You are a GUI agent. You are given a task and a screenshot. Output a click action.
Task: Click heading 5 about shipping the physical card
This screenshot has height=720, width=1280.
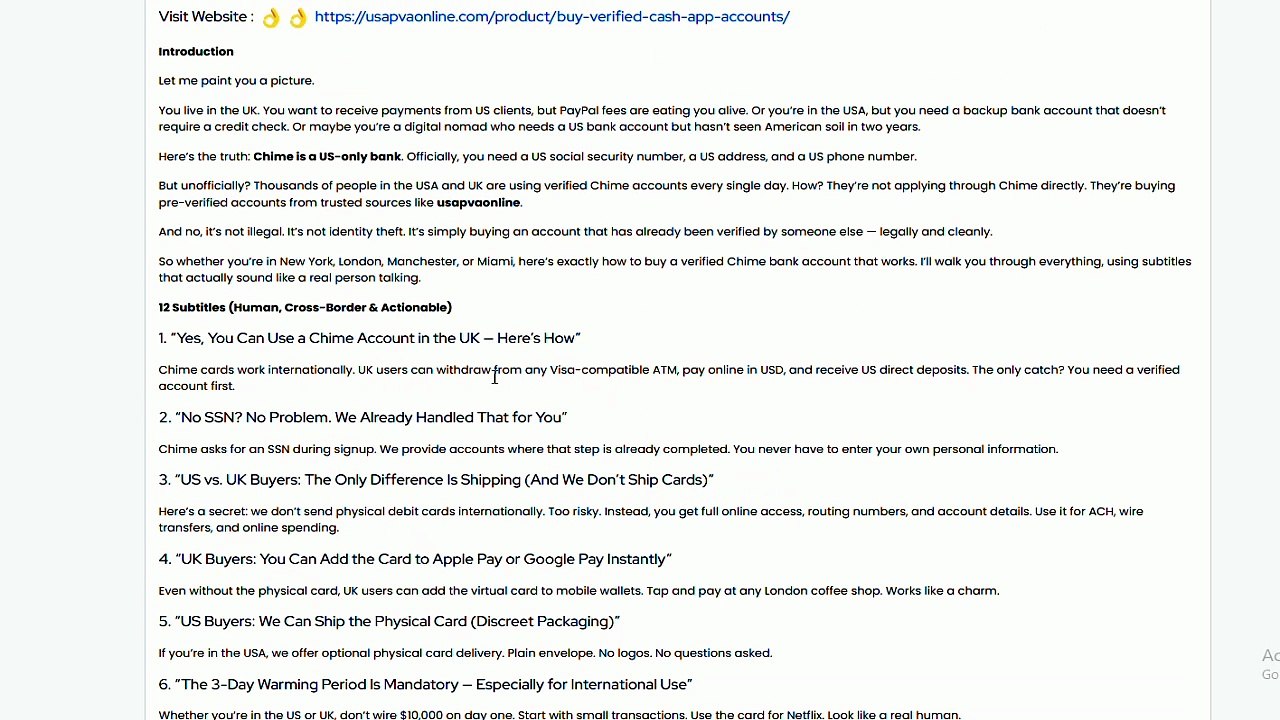[x=389, y=621]
